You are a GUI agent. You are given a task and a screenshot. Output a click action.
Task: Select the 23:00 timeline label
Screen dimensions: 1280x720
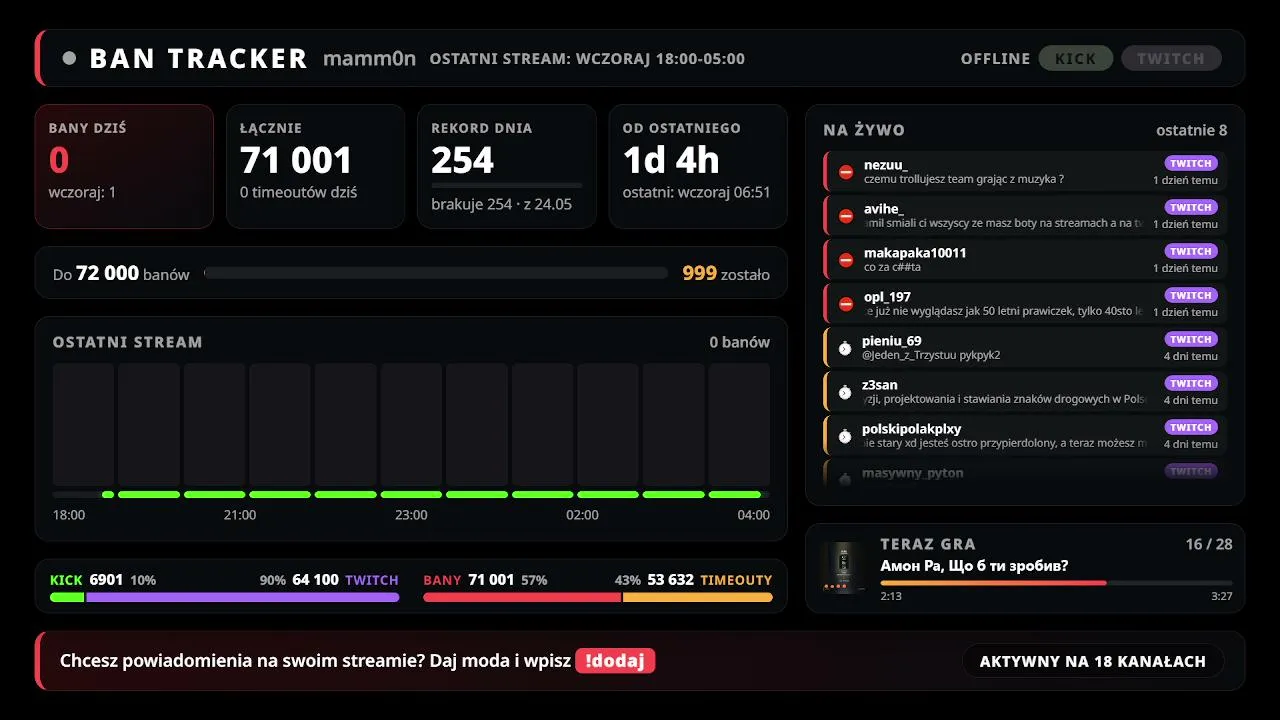[x=411, y=515]
